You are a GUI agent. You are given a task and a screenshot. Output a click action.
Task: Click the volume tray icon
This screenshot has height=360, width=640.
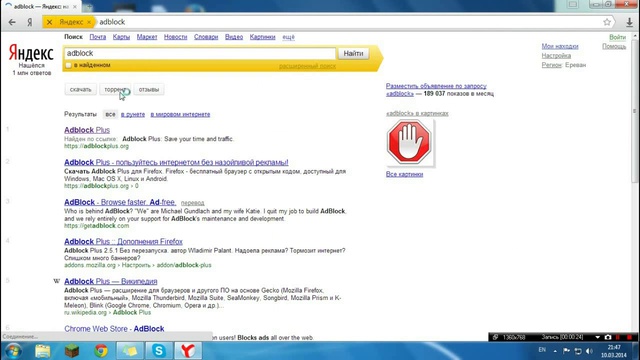589,351
